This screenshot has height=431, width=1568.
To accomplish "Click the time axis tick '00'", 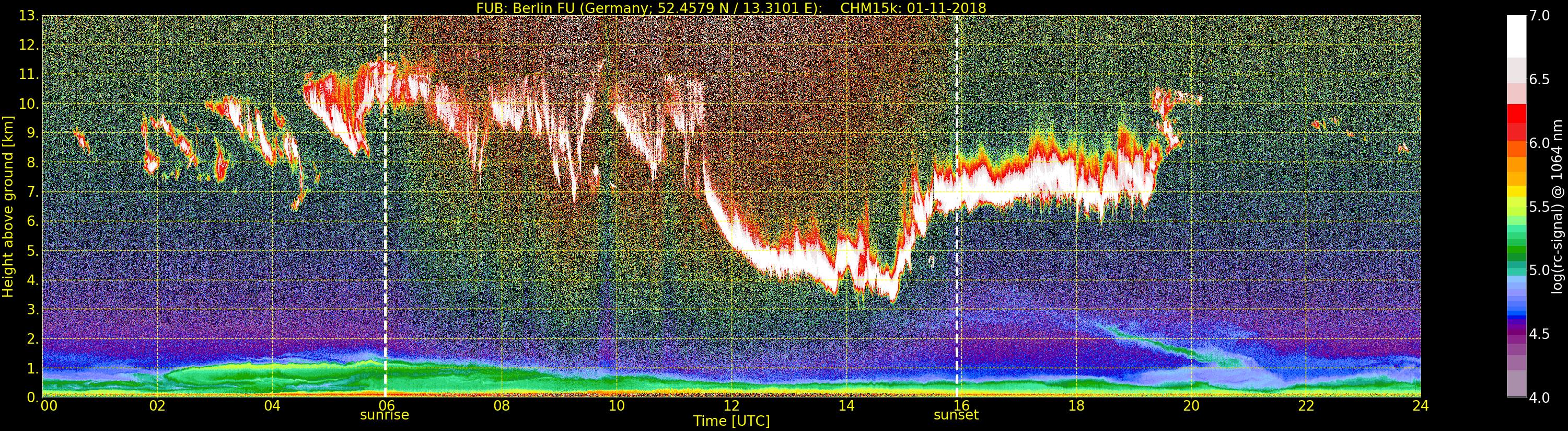I will (x=49, y=406).
